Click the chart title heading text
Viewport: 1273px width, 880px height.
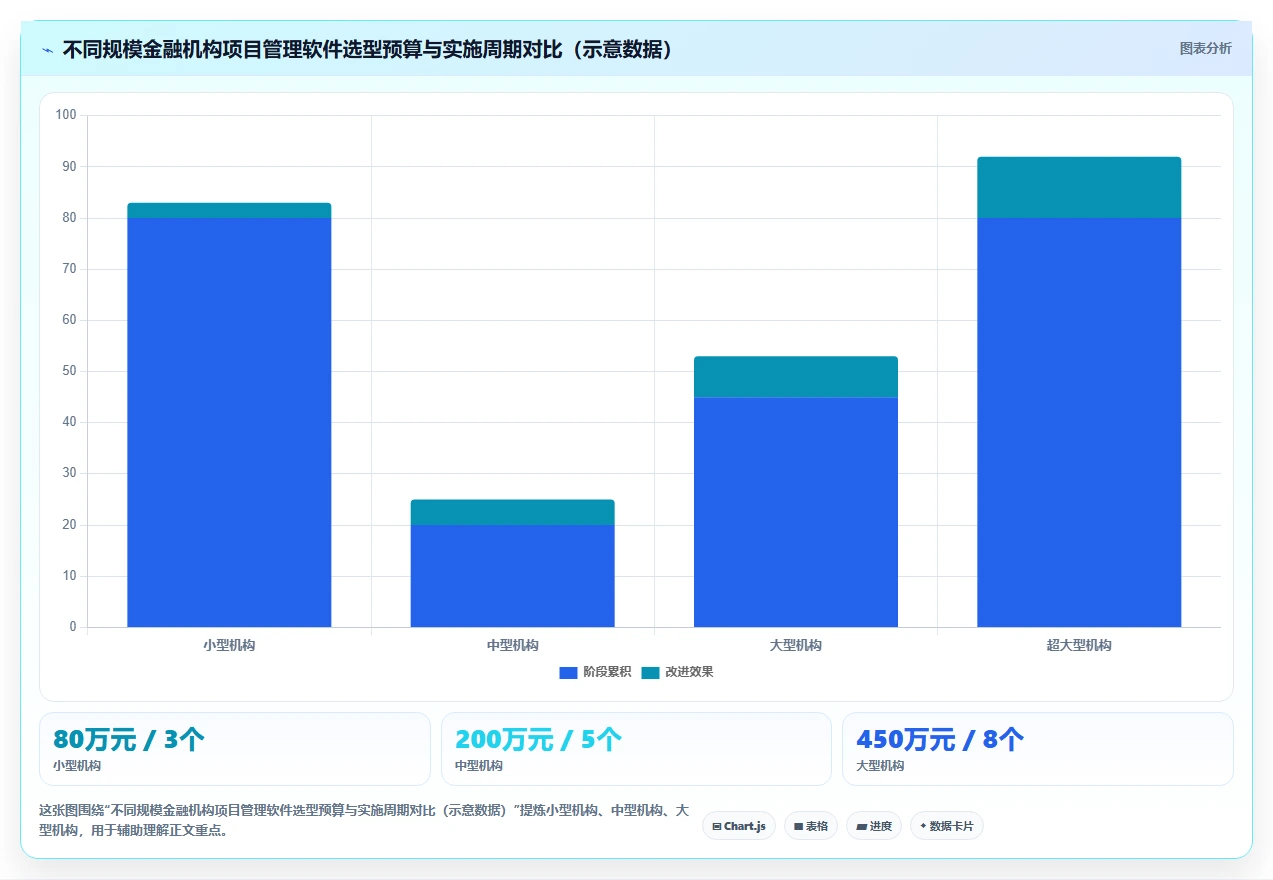(368, 49)
